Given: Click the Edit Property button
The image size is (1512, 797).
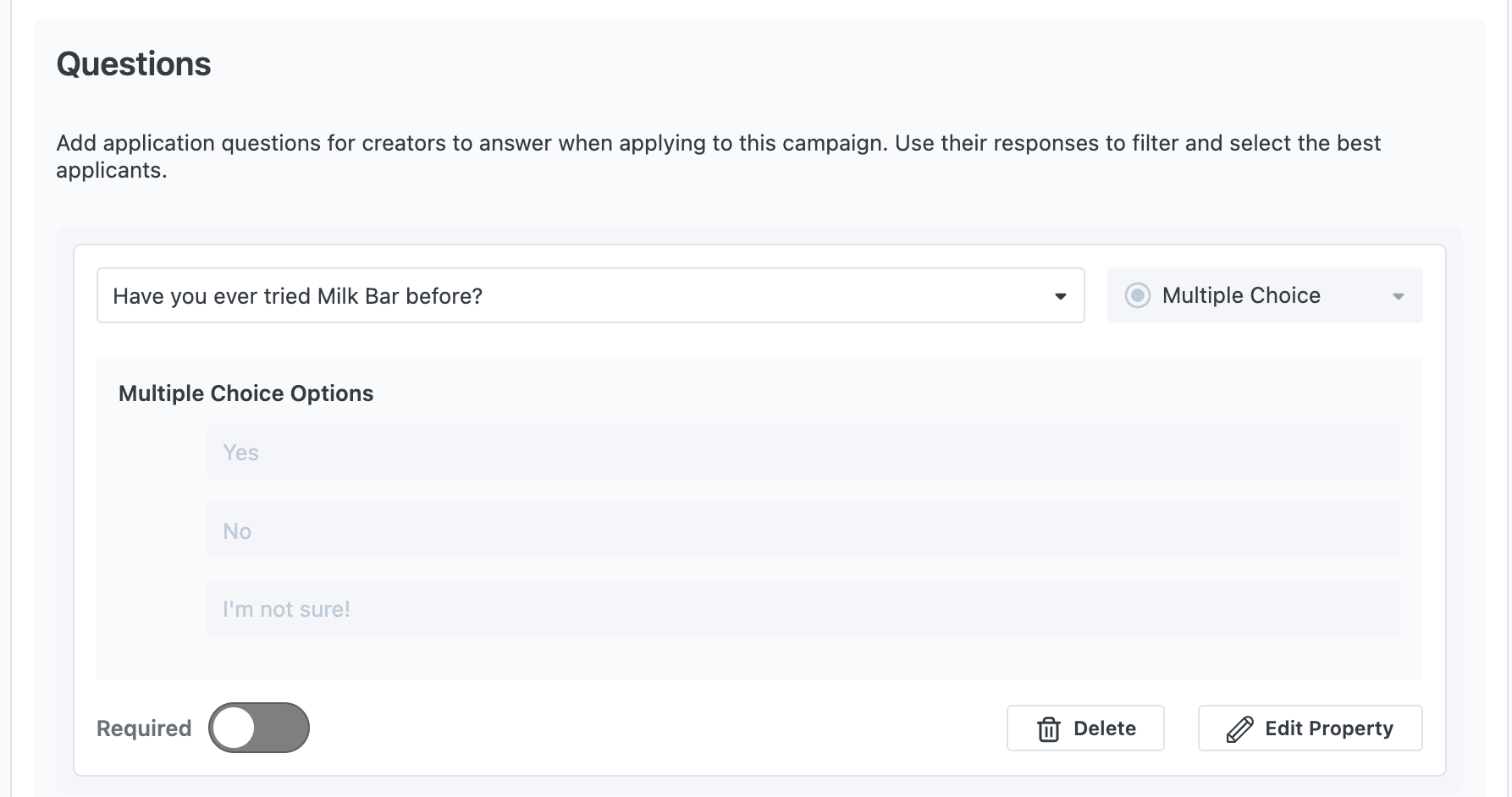Looking at the screenshot, I should (1310, 728).
